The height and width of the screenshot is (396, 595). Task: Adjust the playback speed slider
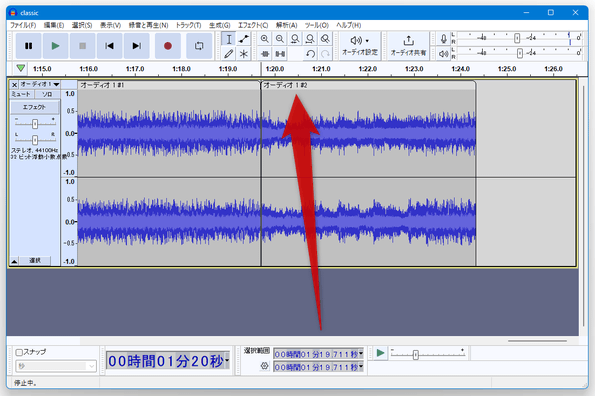(416, 355)
